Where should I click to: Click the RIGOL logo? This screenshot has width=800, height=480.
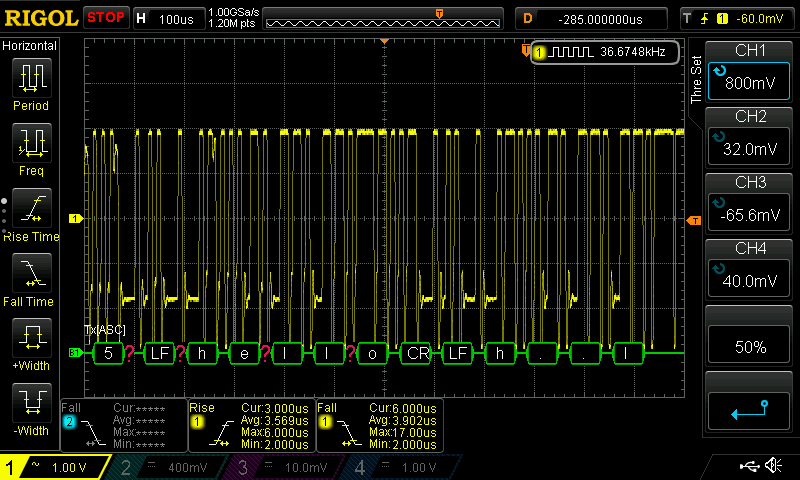tap(40, 18)
